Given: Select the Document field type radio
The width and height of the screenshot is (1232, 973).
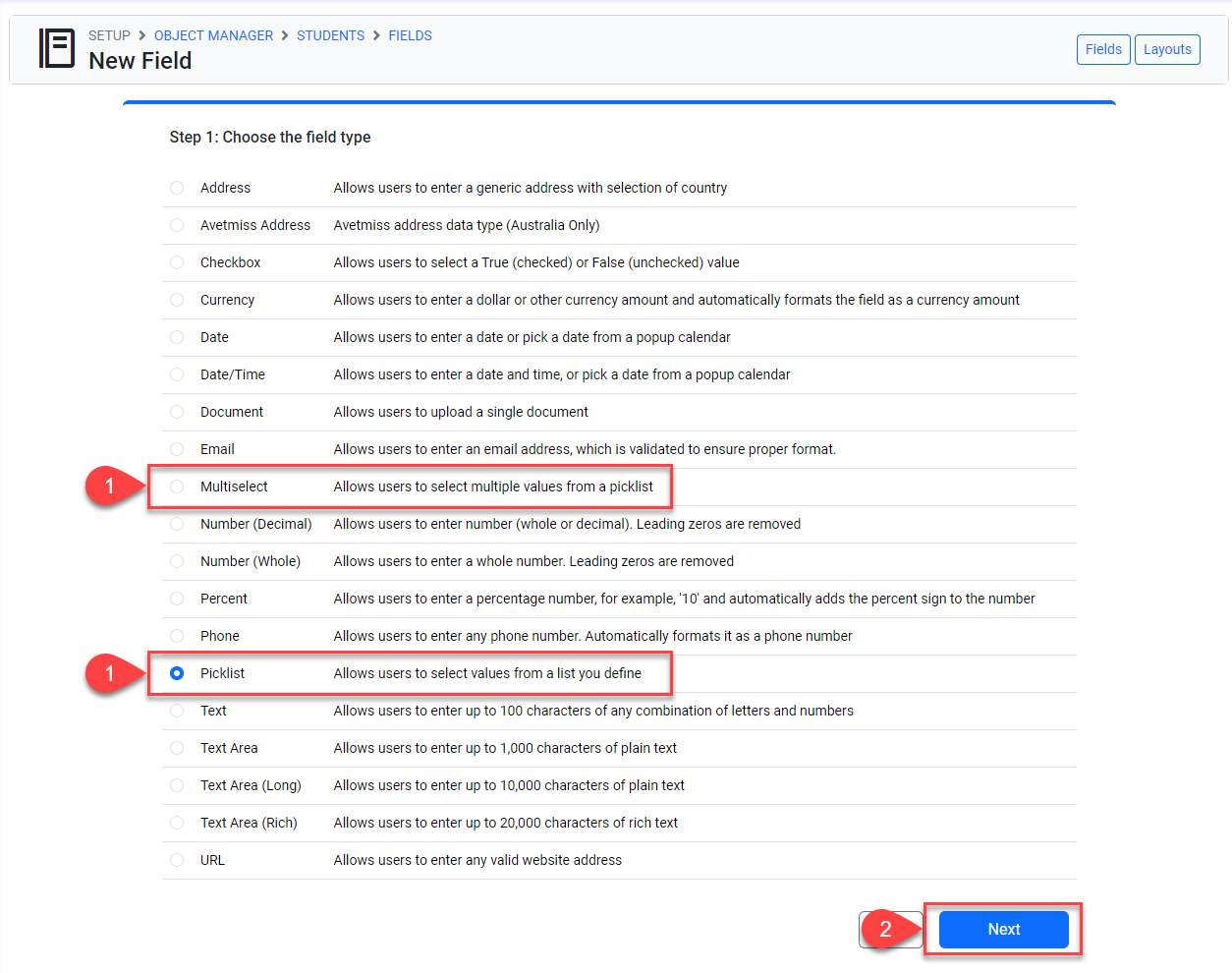Looking at the screenshot, I should 177,412.
